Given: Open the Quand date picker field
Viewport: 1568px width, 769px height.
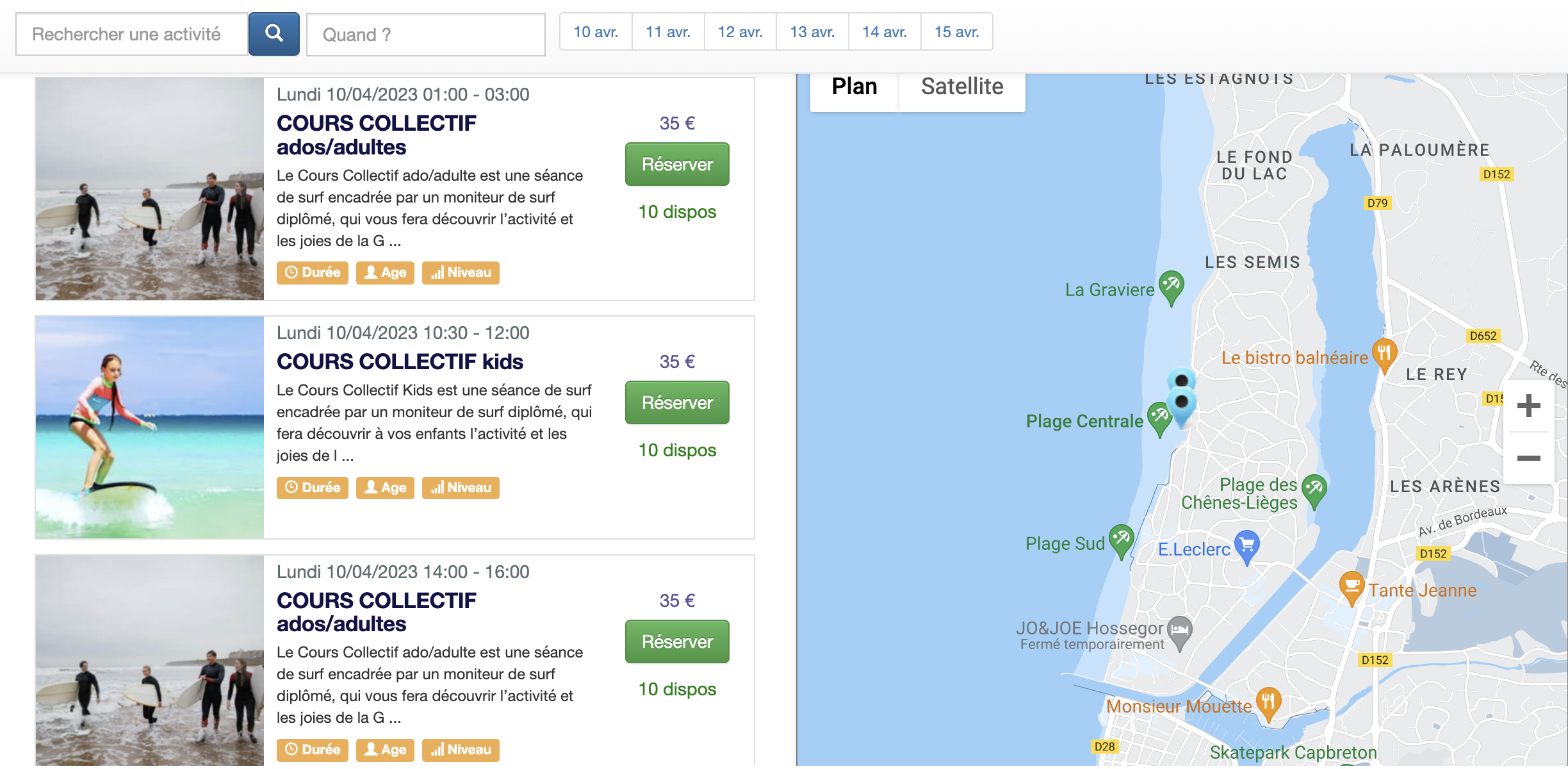Looking at the screenshot, I should (x=426, y=35).
